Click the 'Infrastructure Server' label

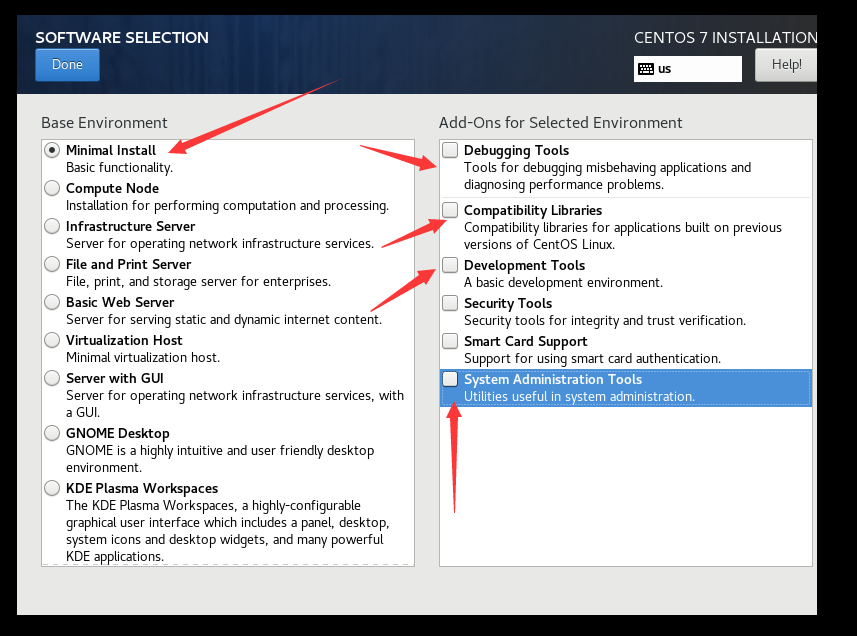click(131, 226)
